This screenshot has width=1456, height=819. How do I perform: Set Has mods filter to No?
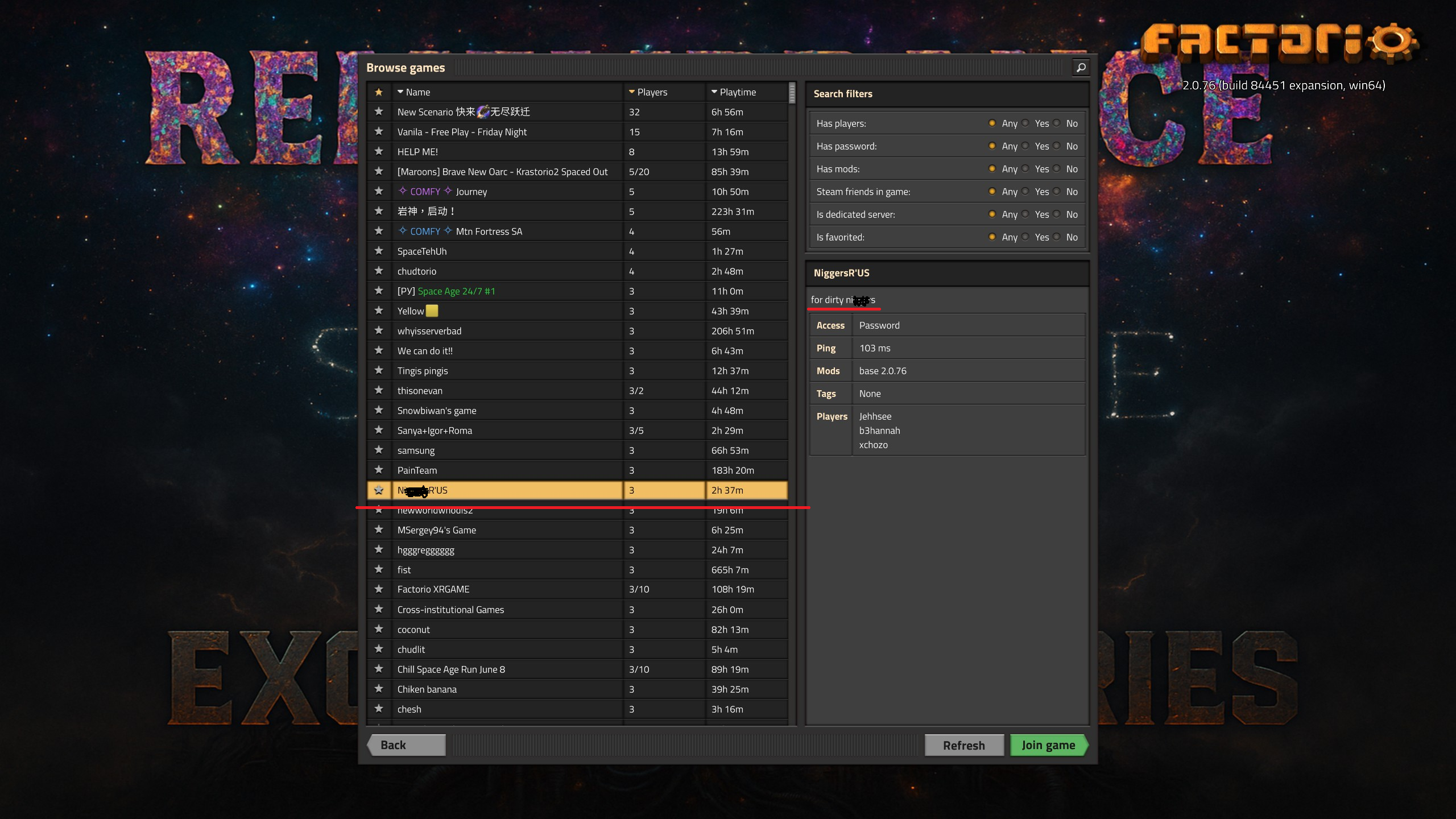click(1057, 169)
